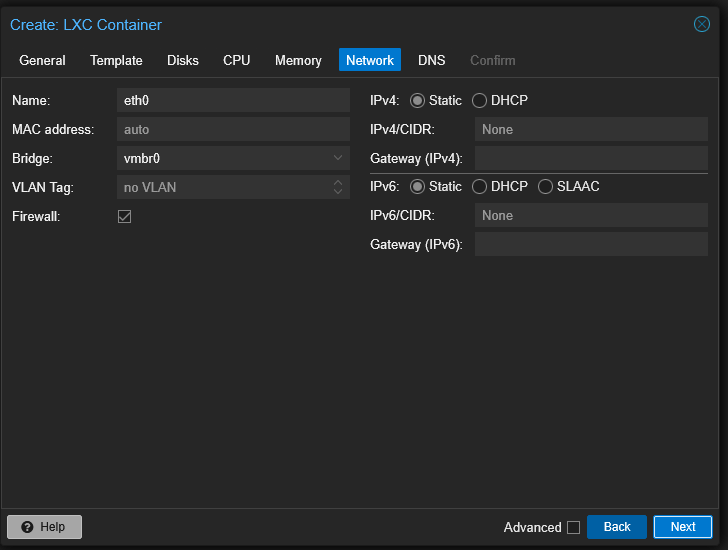Switch to the DNS tab

pos(431,60)
